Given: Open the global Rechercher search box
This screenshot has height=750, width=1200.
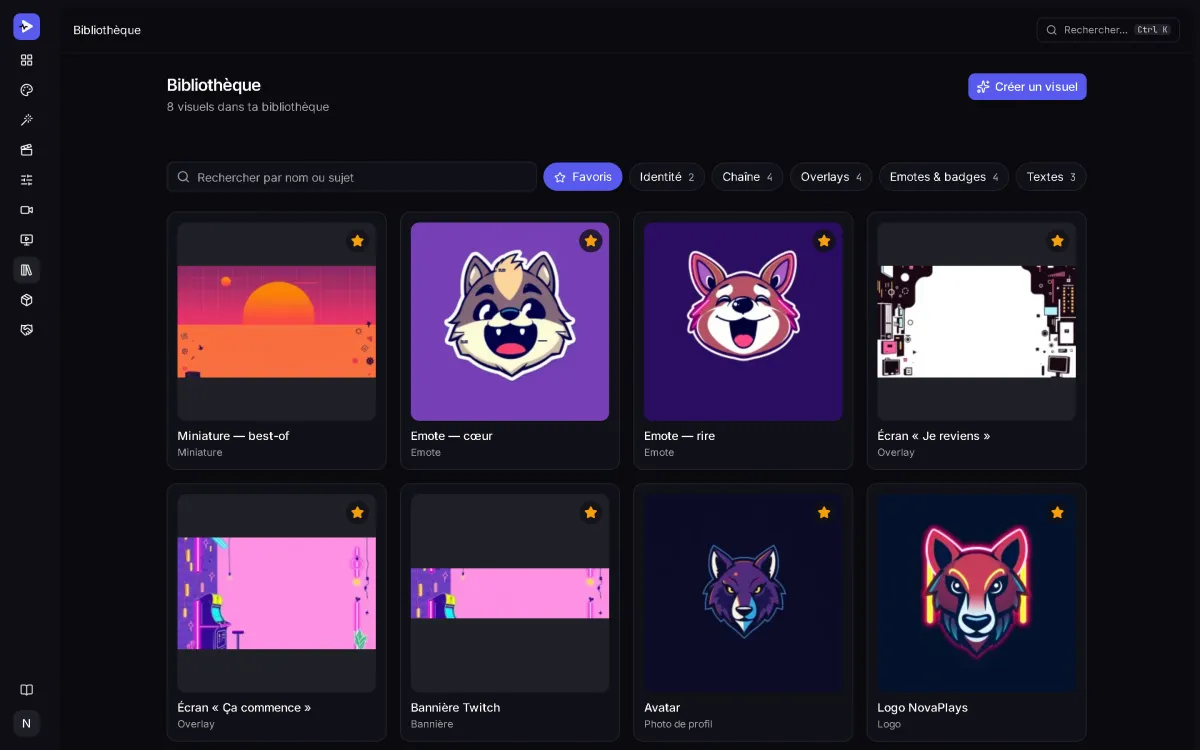Looking at the screenshot, I should [1108, 30].
